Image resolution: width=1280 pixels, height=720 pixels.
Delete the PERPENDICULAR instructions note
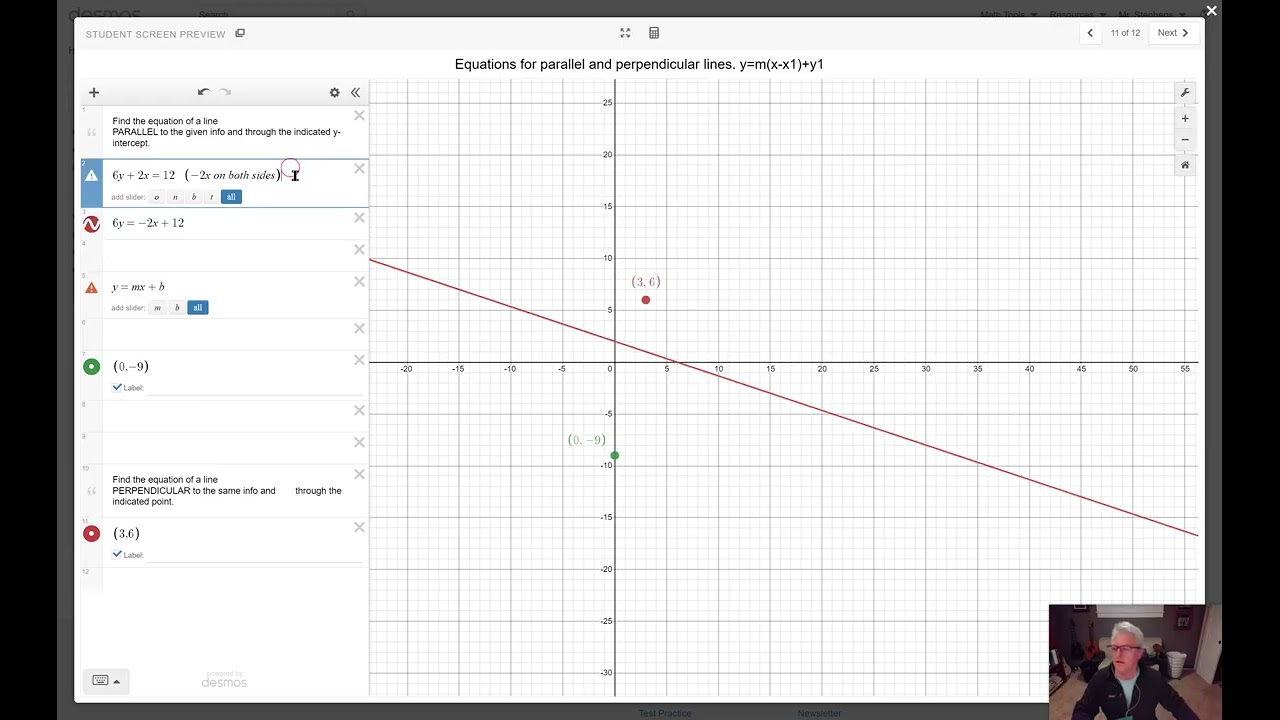pyautogui.click(x=359, y=474)
